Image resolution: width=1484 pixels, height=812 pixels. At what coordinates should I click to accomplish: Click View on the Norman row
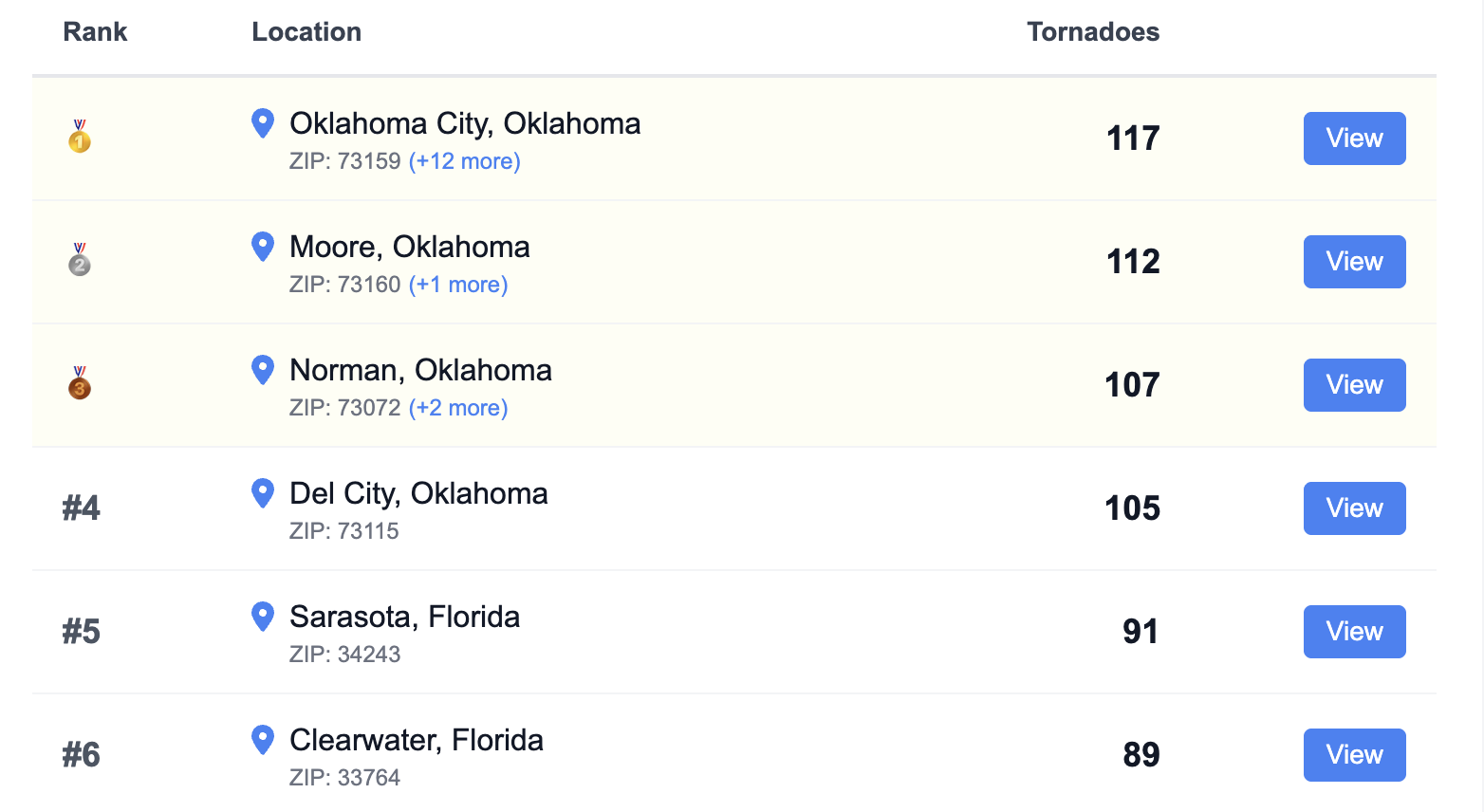[x=1354, y=385]
